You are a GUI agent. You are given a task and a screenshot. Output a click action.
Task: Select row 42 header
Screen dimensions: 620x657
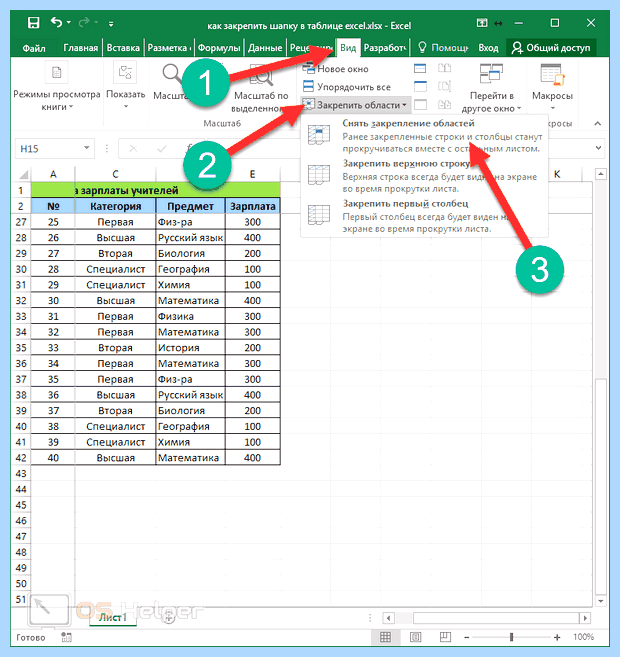click(x=21, y=458)
